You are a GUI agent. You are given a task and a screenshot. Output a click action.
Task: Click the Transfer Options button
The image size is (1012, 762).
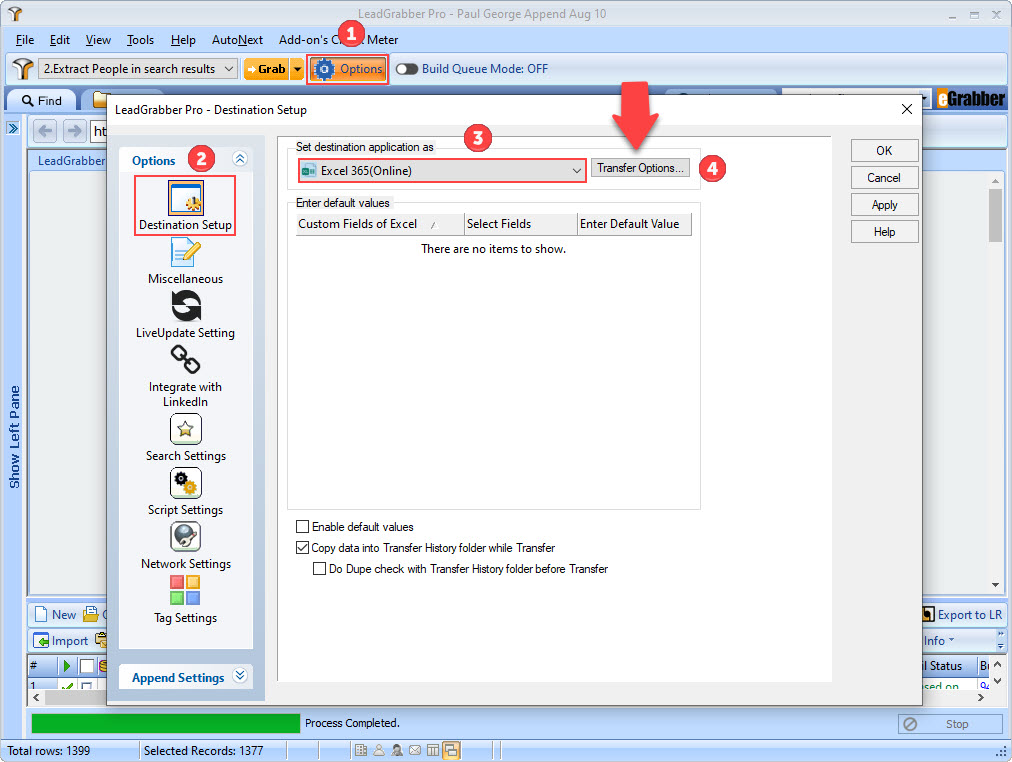click(640, 168)
